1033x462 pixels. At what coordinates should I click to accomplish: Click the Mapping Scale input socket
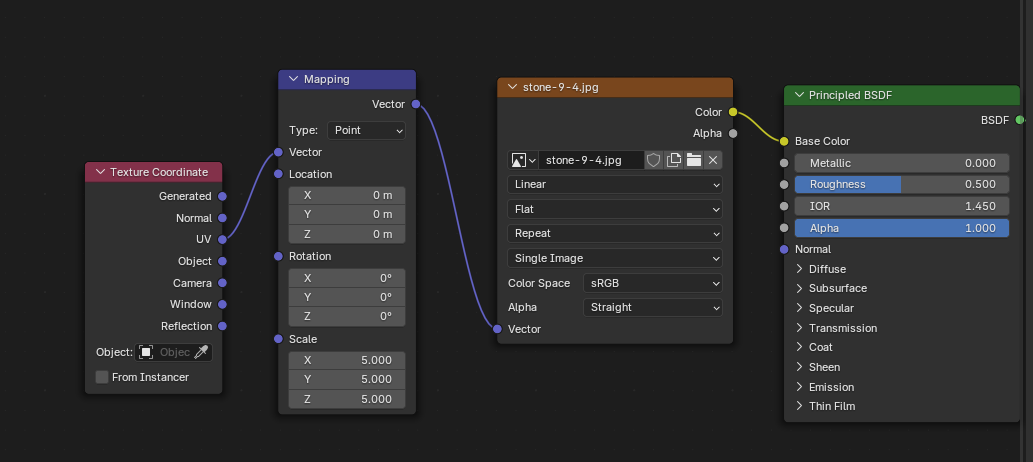coord(278,339)
